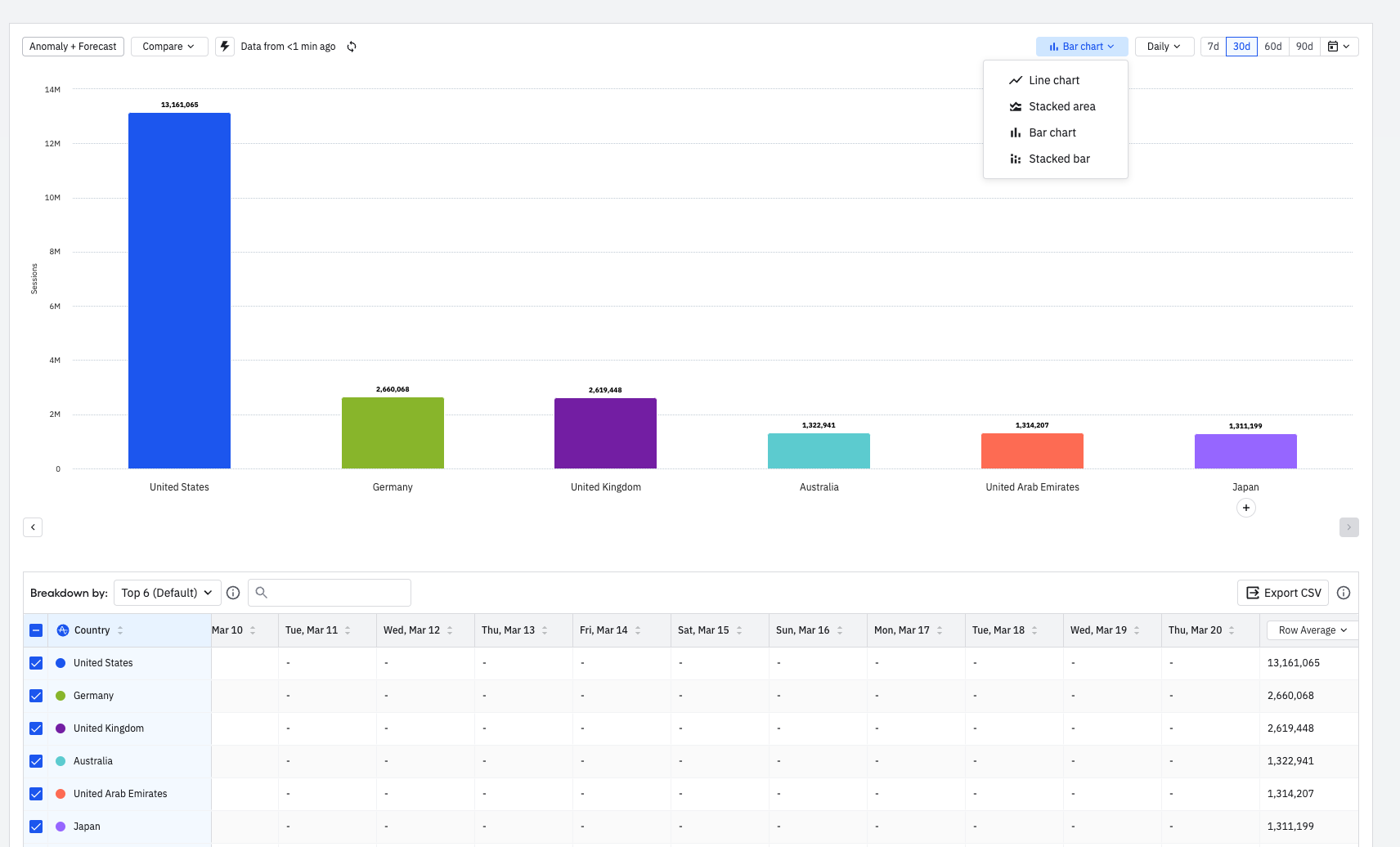Click the lightning bolt data freshness icon
The width and height of the screenshot is (1400, 847).
pos(225,47)
